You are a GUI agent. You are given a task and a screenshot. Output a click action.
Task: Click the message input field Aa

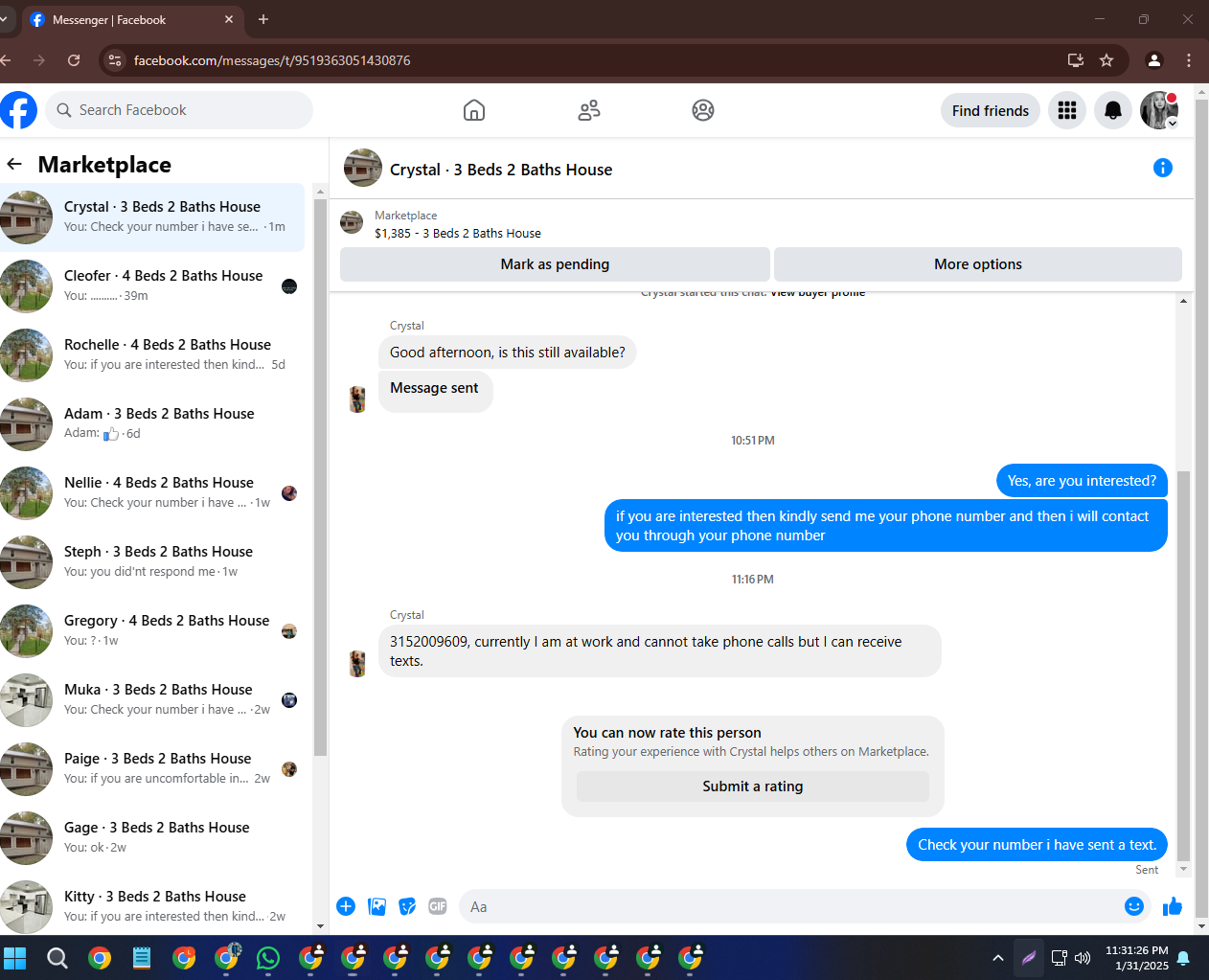tap(790, 906)
